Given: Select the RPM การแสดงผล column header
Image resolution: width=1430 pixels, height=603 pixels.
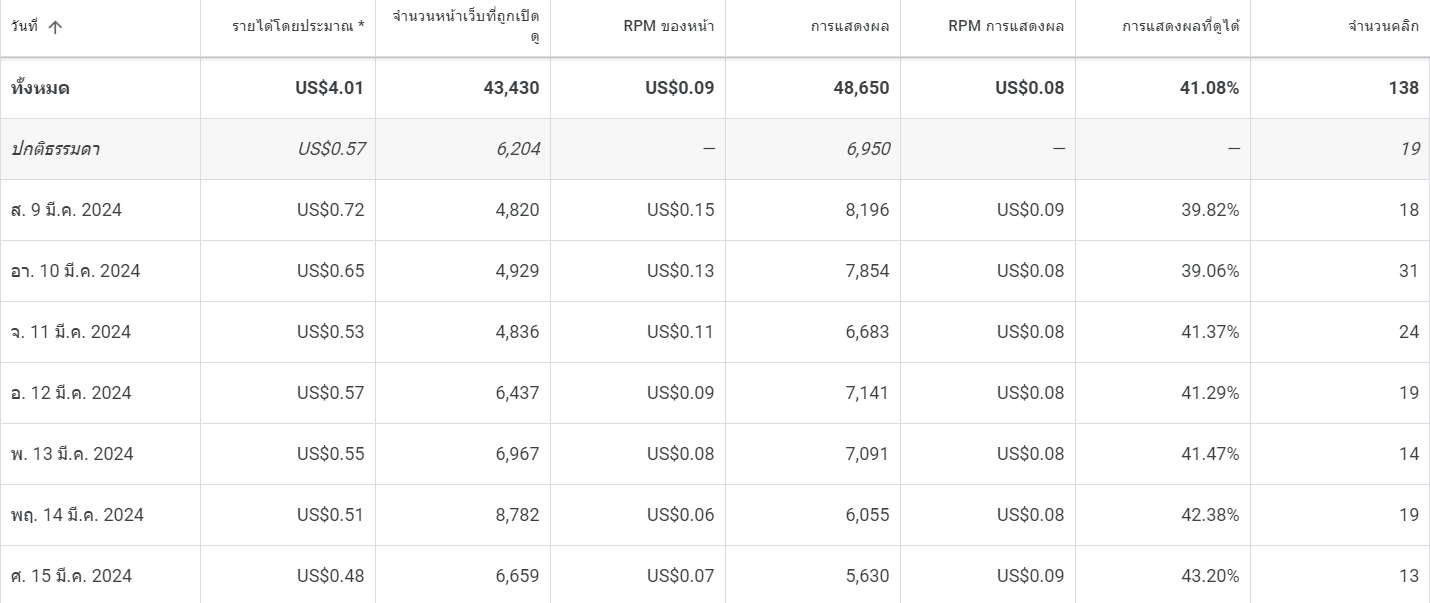Looking at the screenshot, I should coord(1006,27).
